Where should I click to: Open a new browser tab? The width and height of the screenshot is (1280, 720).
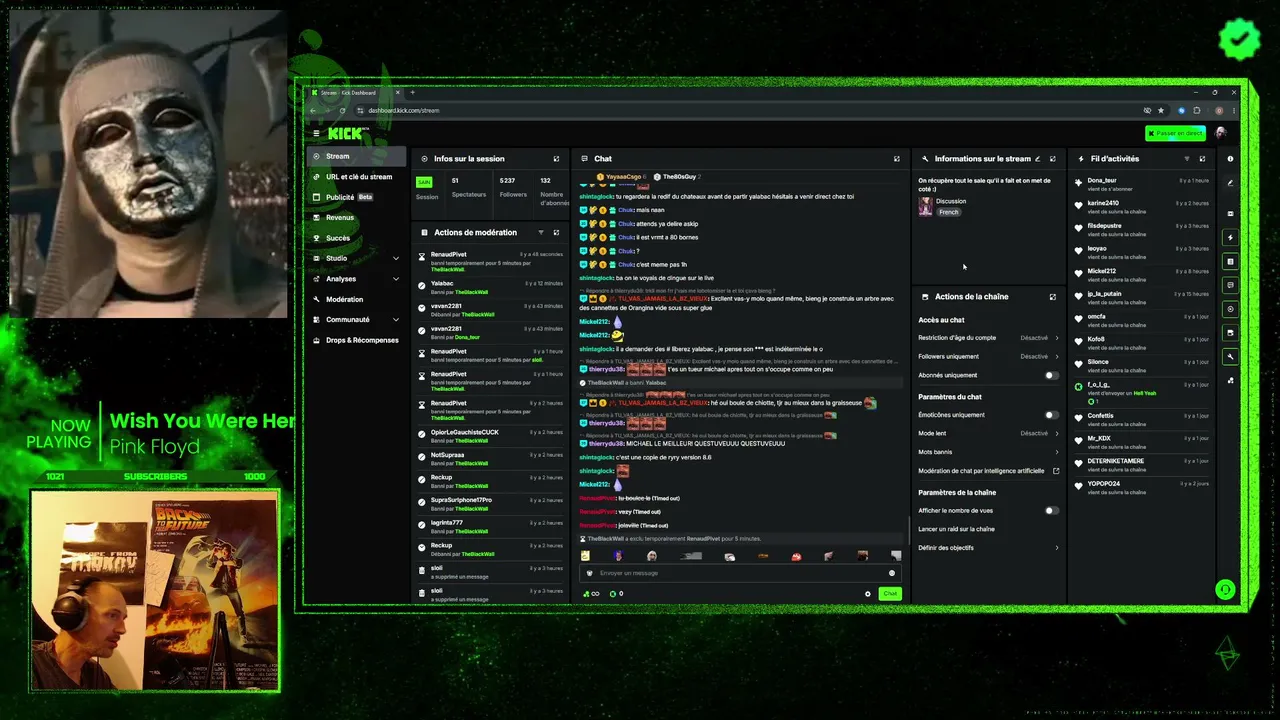pyautogui.click(x=412, y=92)
